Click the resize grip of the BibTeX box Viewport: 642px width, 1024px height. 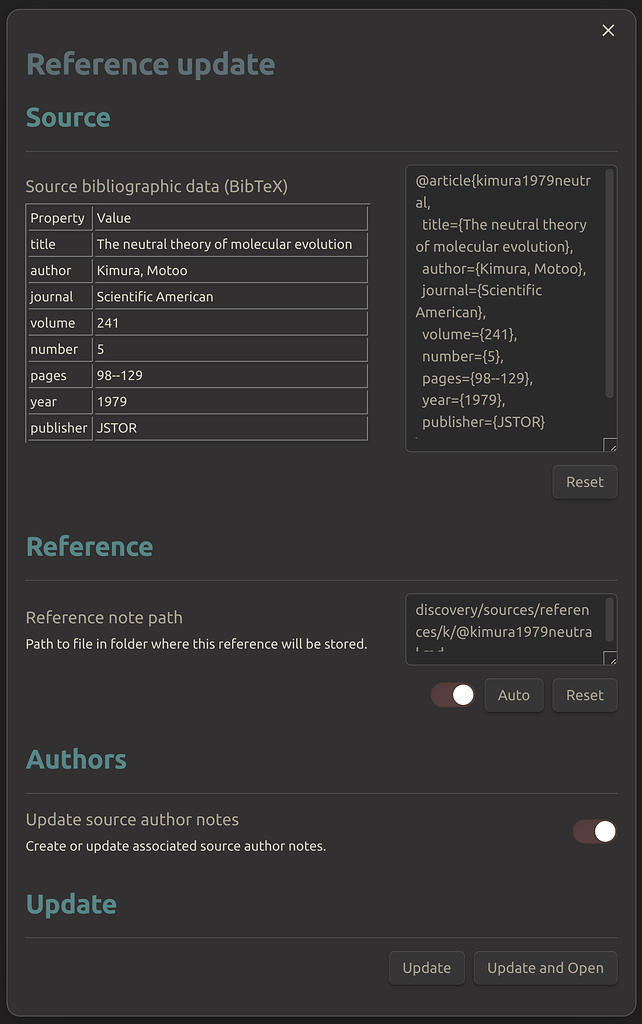pos(611,445)
